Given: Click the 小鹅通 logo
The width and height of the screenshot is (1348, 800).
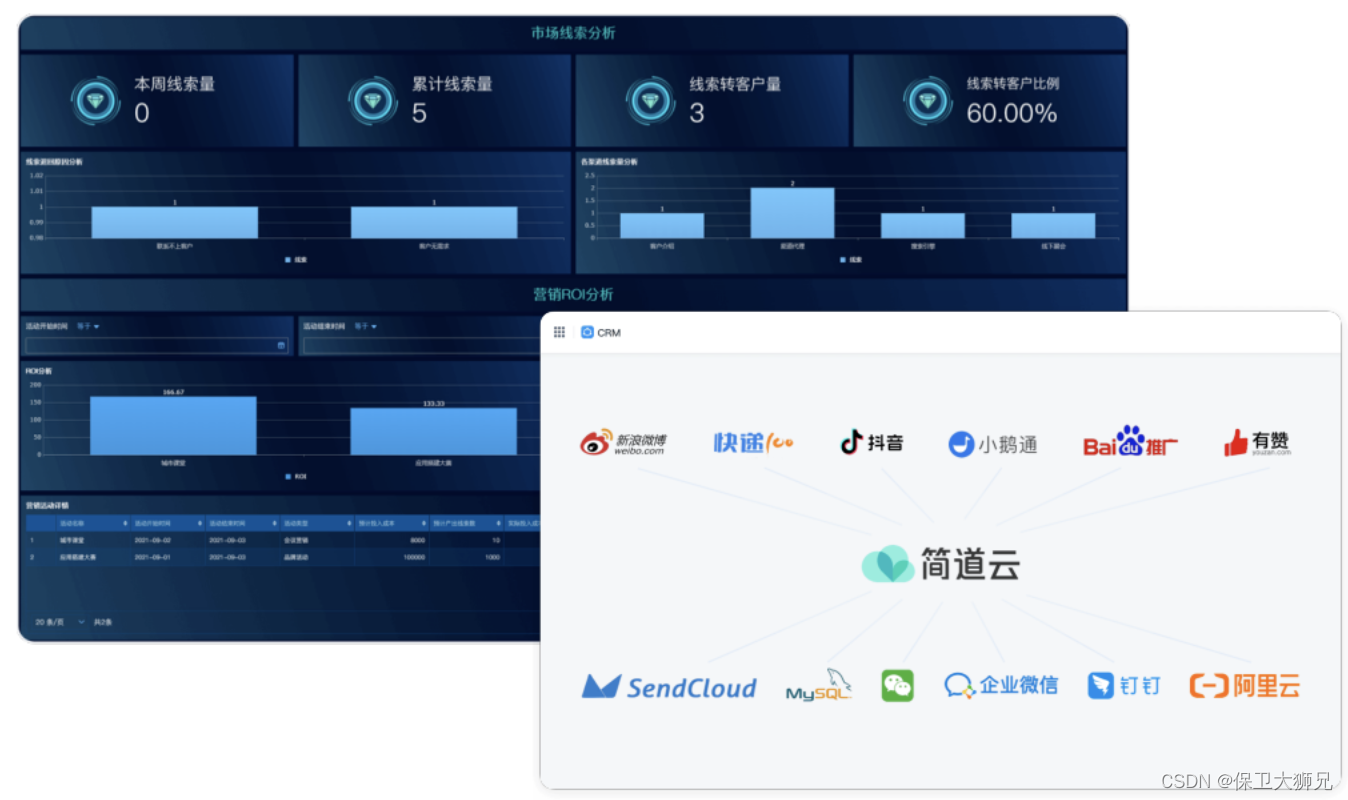Looking at the screenshot, I should pos(992,444).
